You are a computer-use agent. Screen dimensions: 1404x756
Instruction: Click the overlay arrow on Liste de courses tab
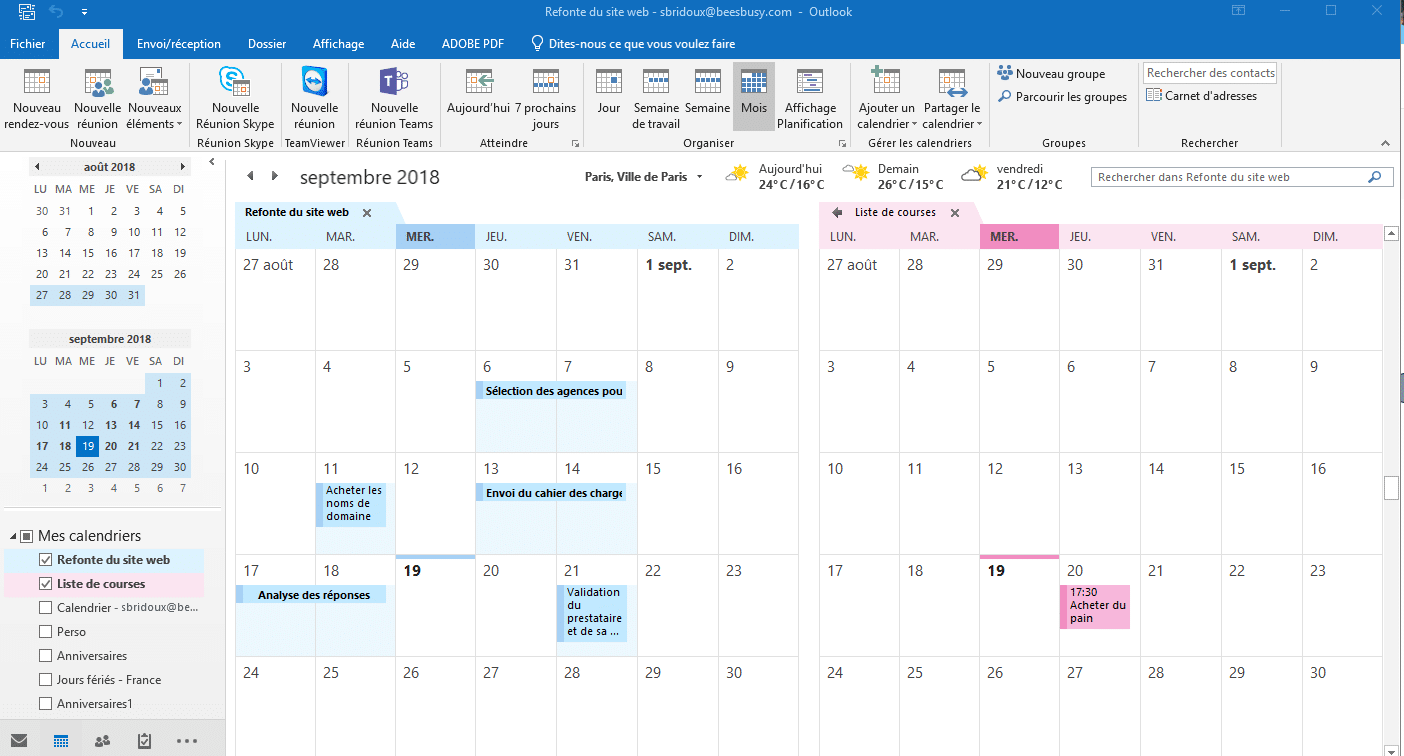[x=837, y=213]
